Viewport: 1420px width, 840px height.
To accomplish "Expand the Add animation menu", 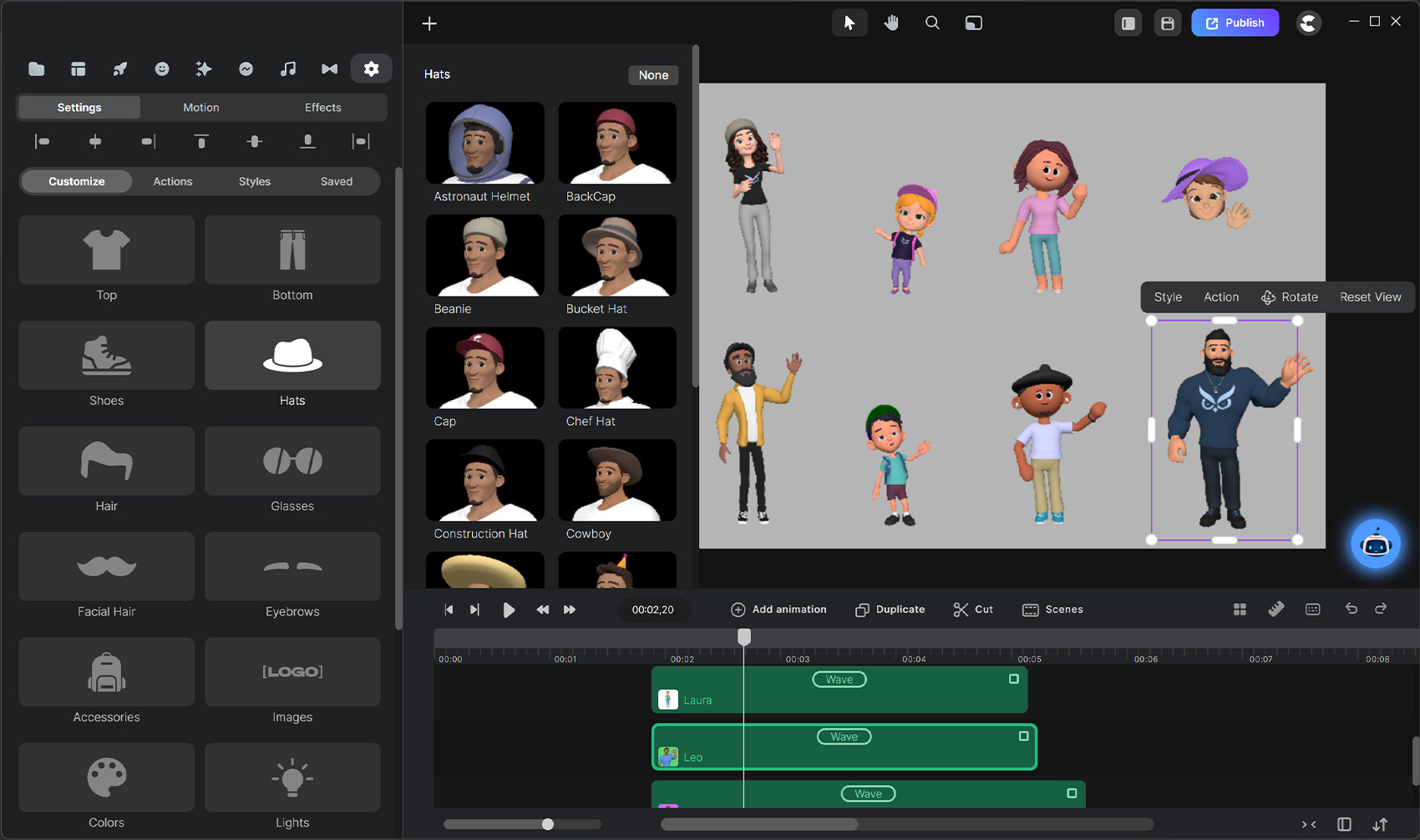I will pos(778,610).
